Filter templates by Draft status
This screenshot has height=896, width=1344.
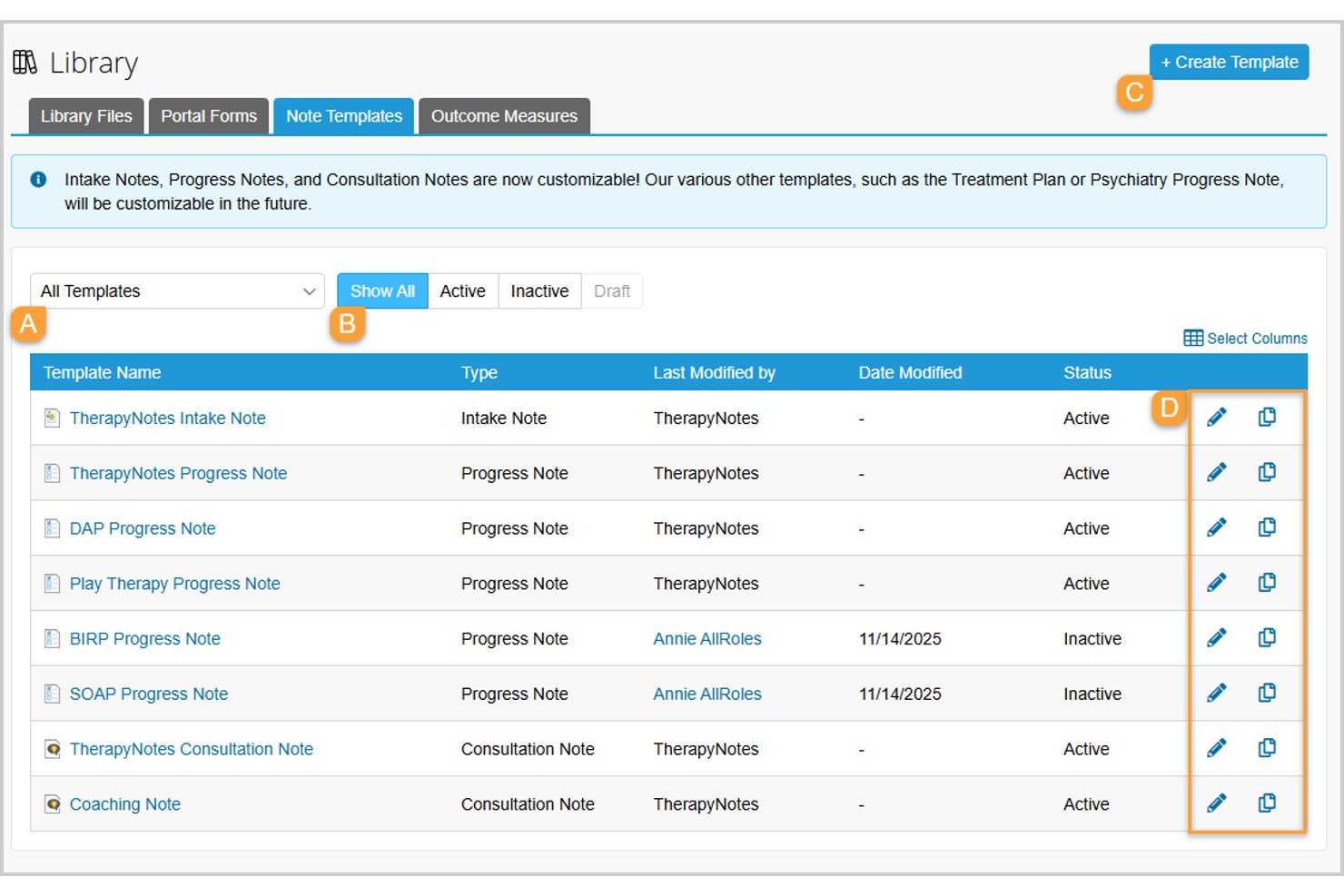[x=612, y=291]
